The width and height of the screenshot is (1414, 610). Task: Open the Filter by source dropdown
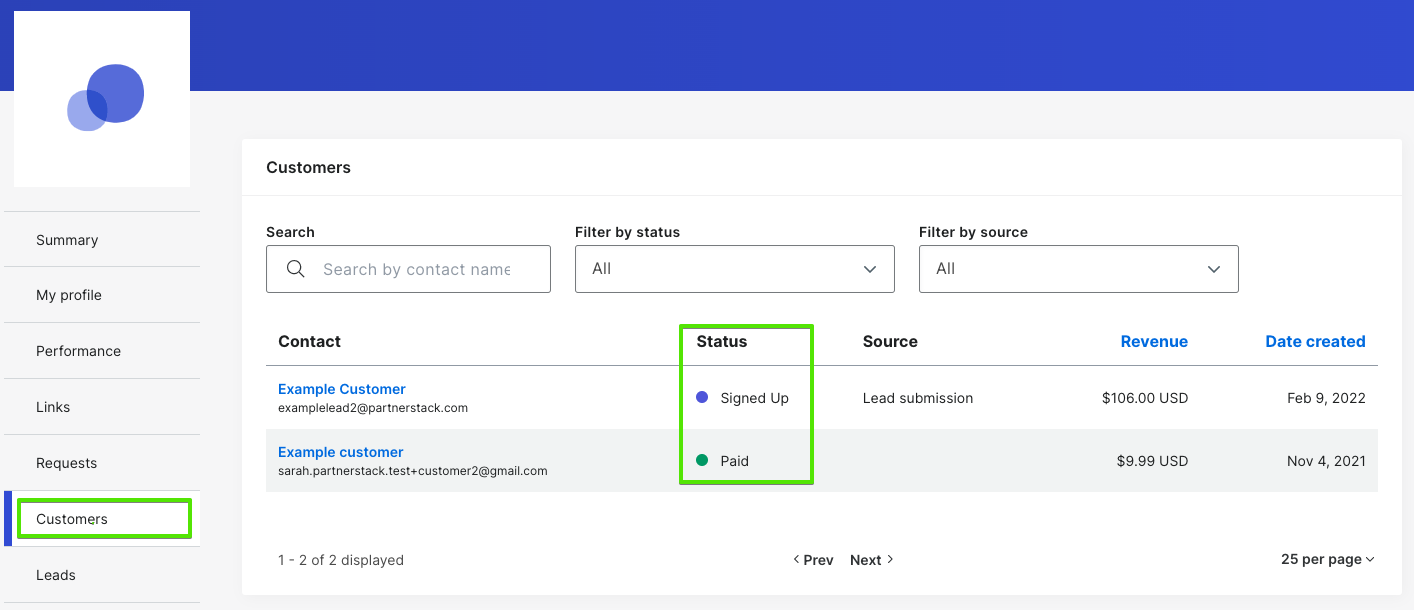[1079, 269]
